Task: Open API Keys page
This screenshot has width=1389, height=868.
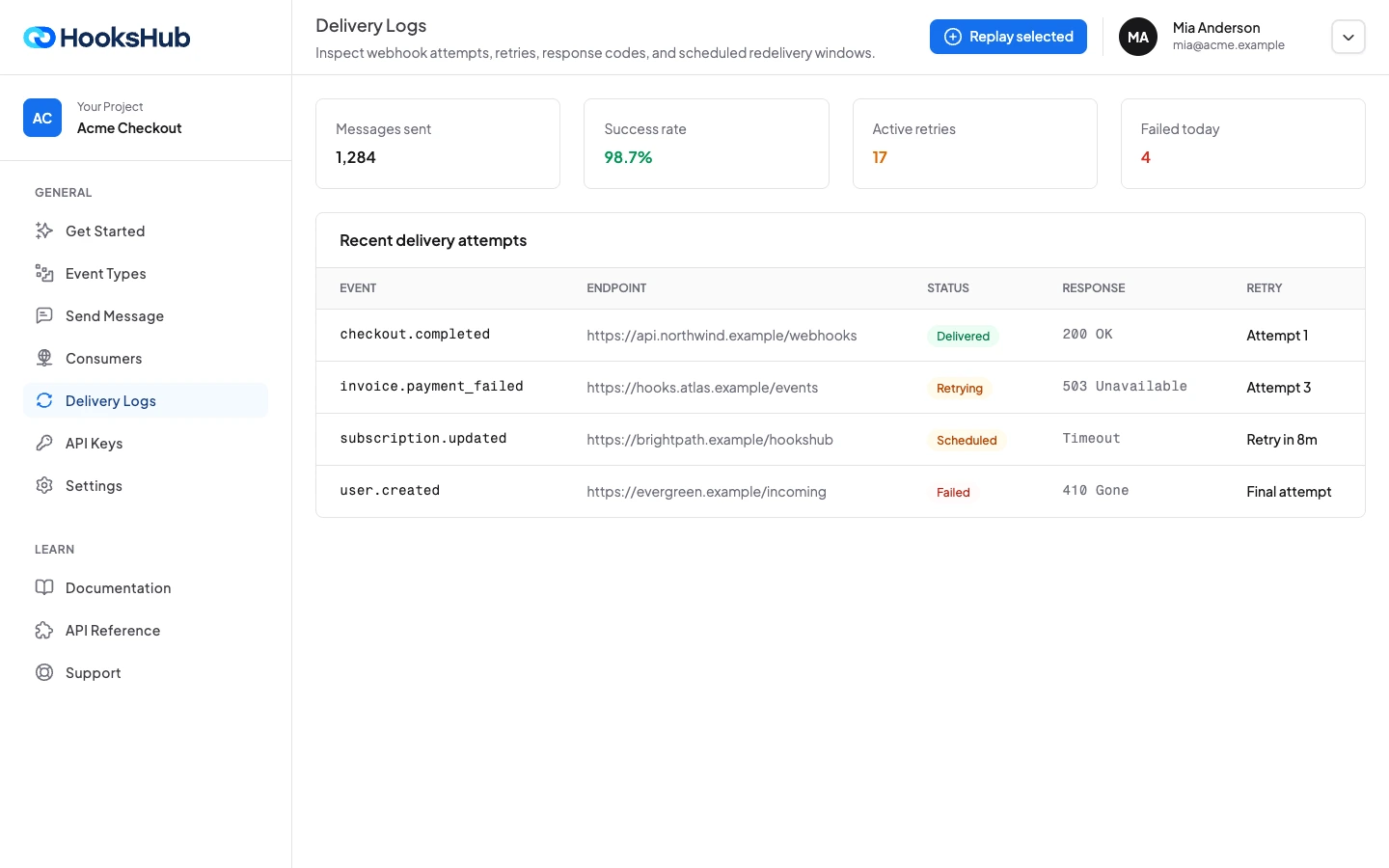Action: pyautogui.click(x=146, y=443)
